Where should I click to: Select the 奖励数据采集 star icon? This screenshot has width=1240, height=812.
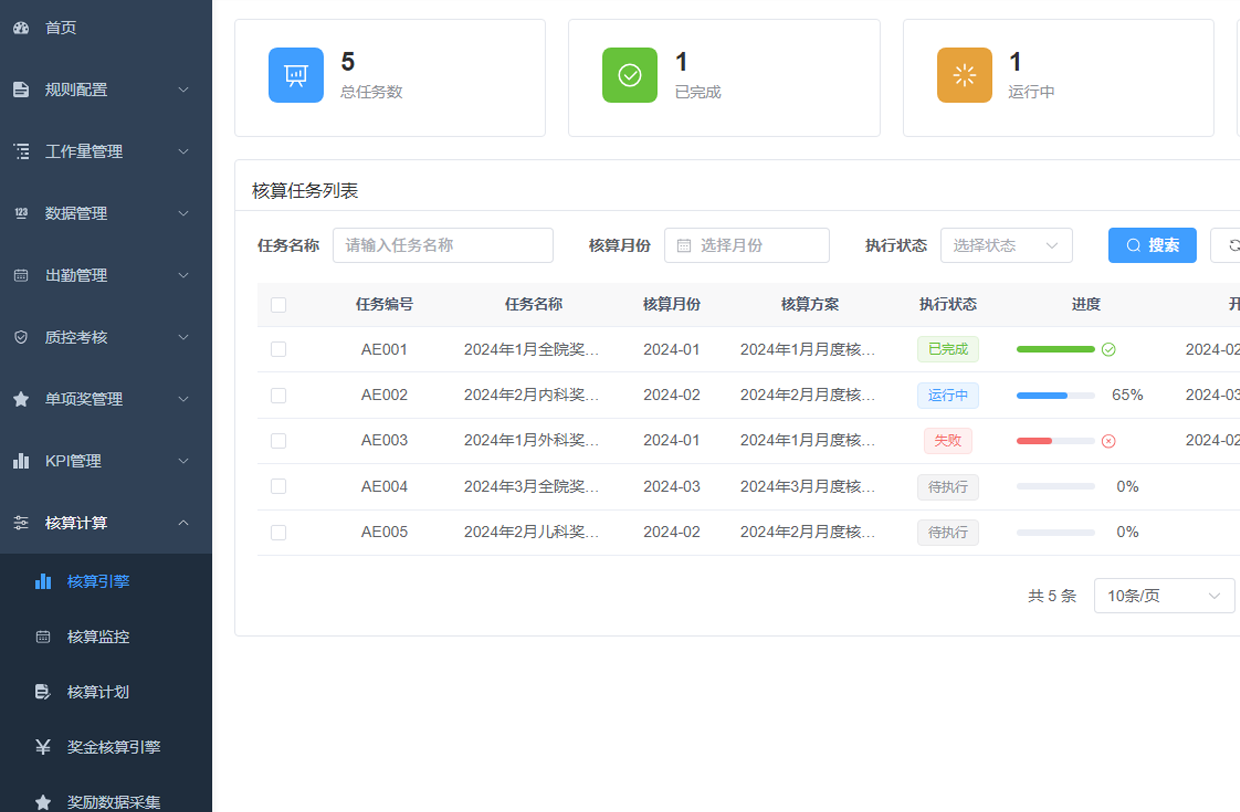click(x=43, y=799)
